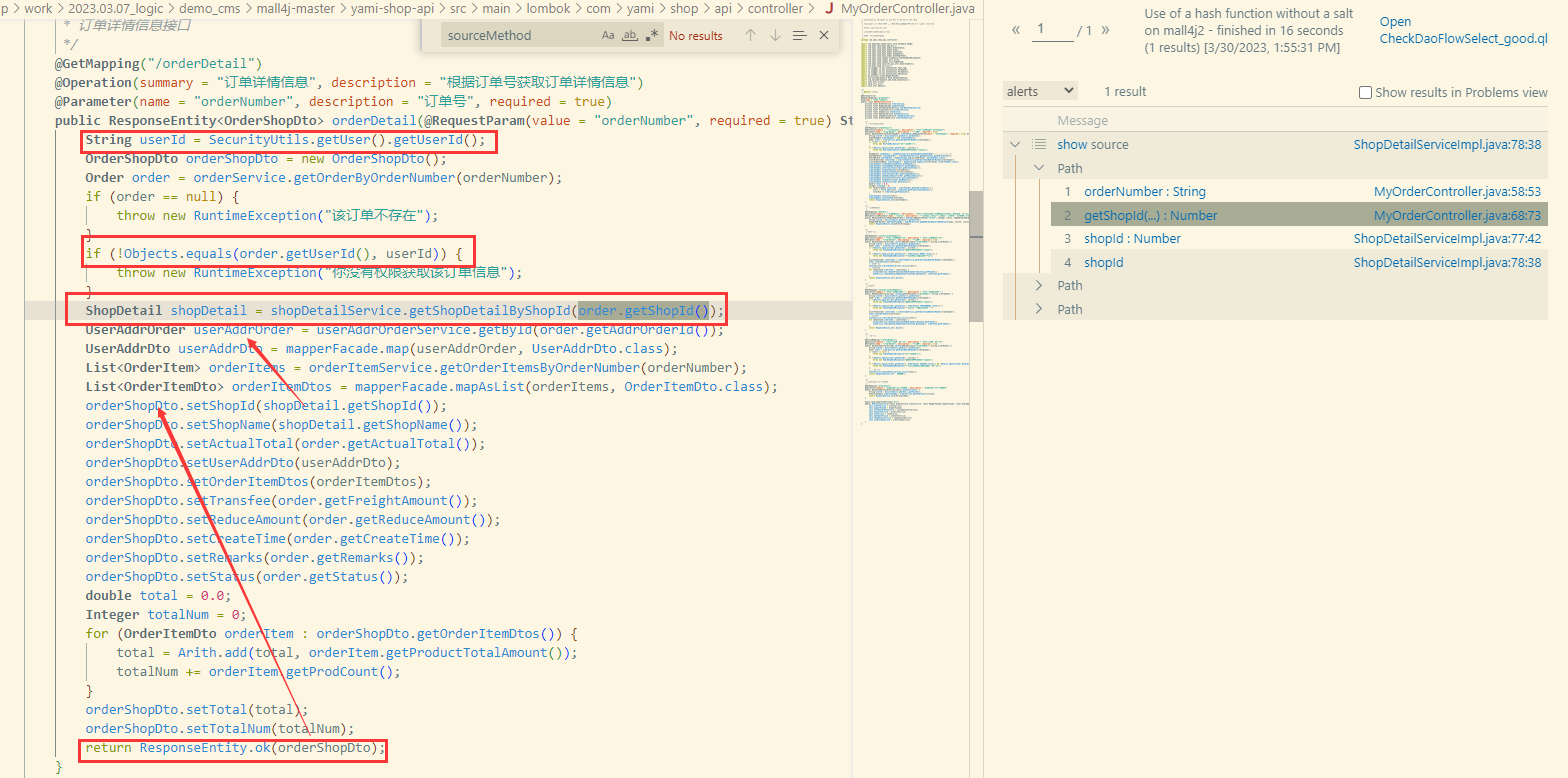Toggle Match Whole Word in find widget
1568x778 pixels.
tap(630, 35)
